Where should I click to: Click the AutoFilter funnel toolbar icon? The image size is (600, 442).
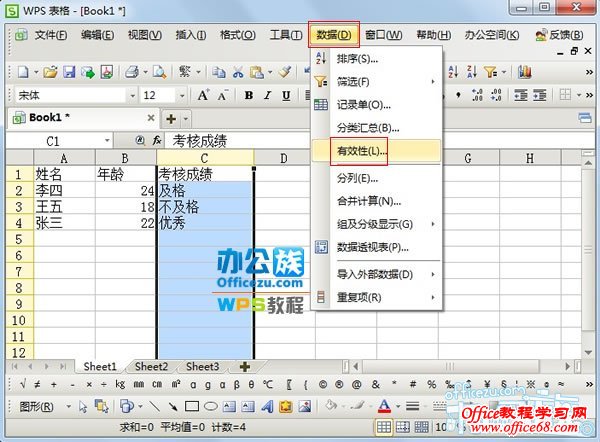(x=490, y=72)
